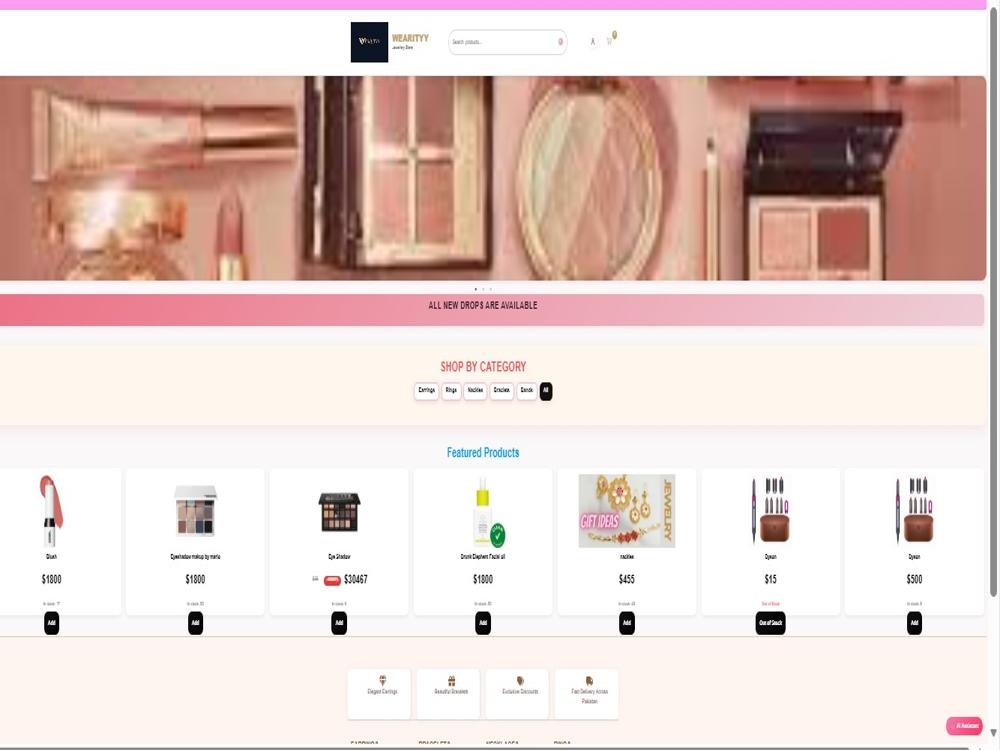Click the Out of Stock button

(x=770, y=623)
